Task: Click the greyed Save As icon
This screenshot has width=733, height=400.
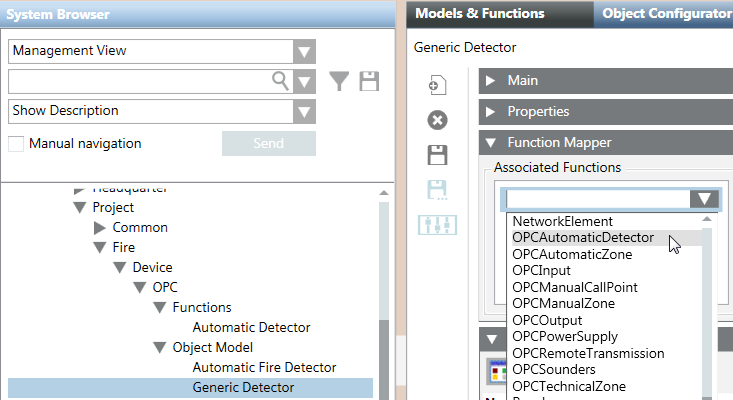Action: click(x=437, y=189)
